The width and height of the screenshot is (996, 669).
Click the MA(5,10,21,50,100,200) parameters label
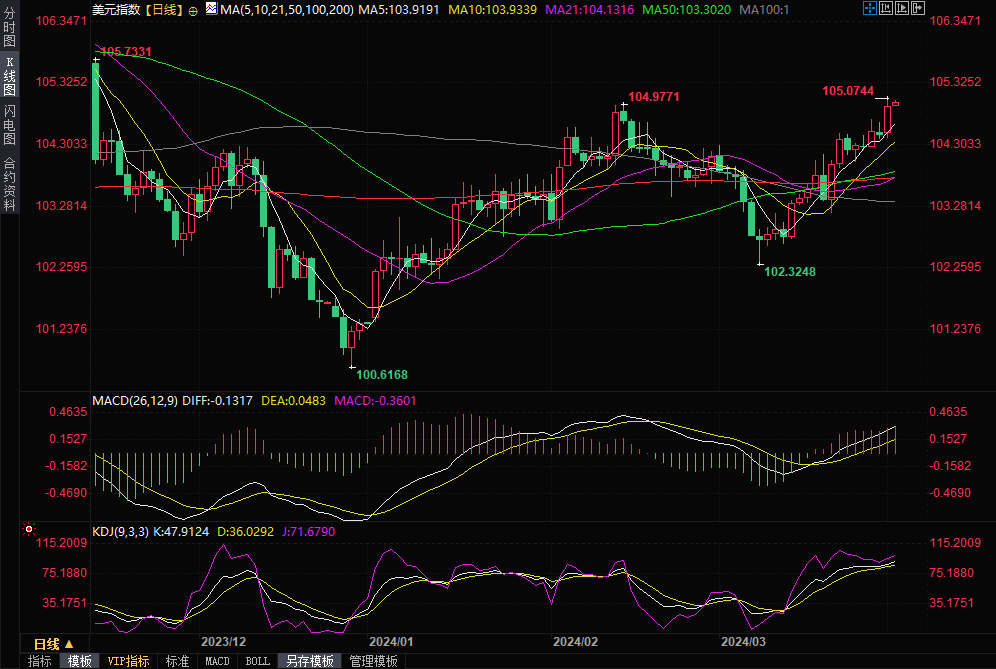[286, 9]
